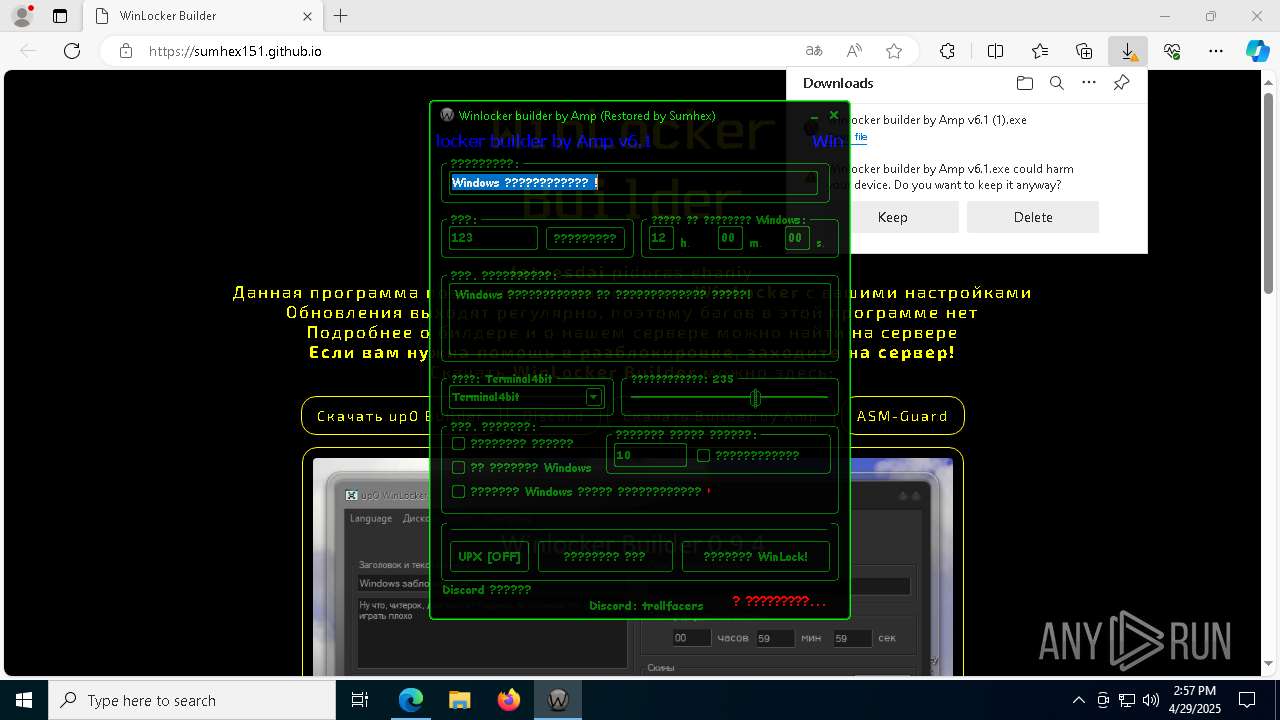Toggle the third checkbox with Windows in its label
The height and width of the screenshot is (720, 1280).
[x=459, y=491]
